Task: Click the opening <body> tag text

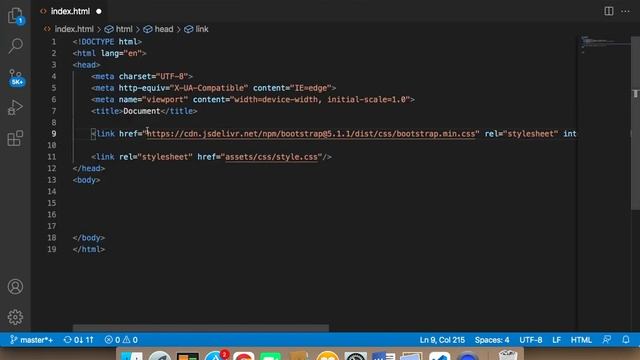Action: click(x=86, y=180)
